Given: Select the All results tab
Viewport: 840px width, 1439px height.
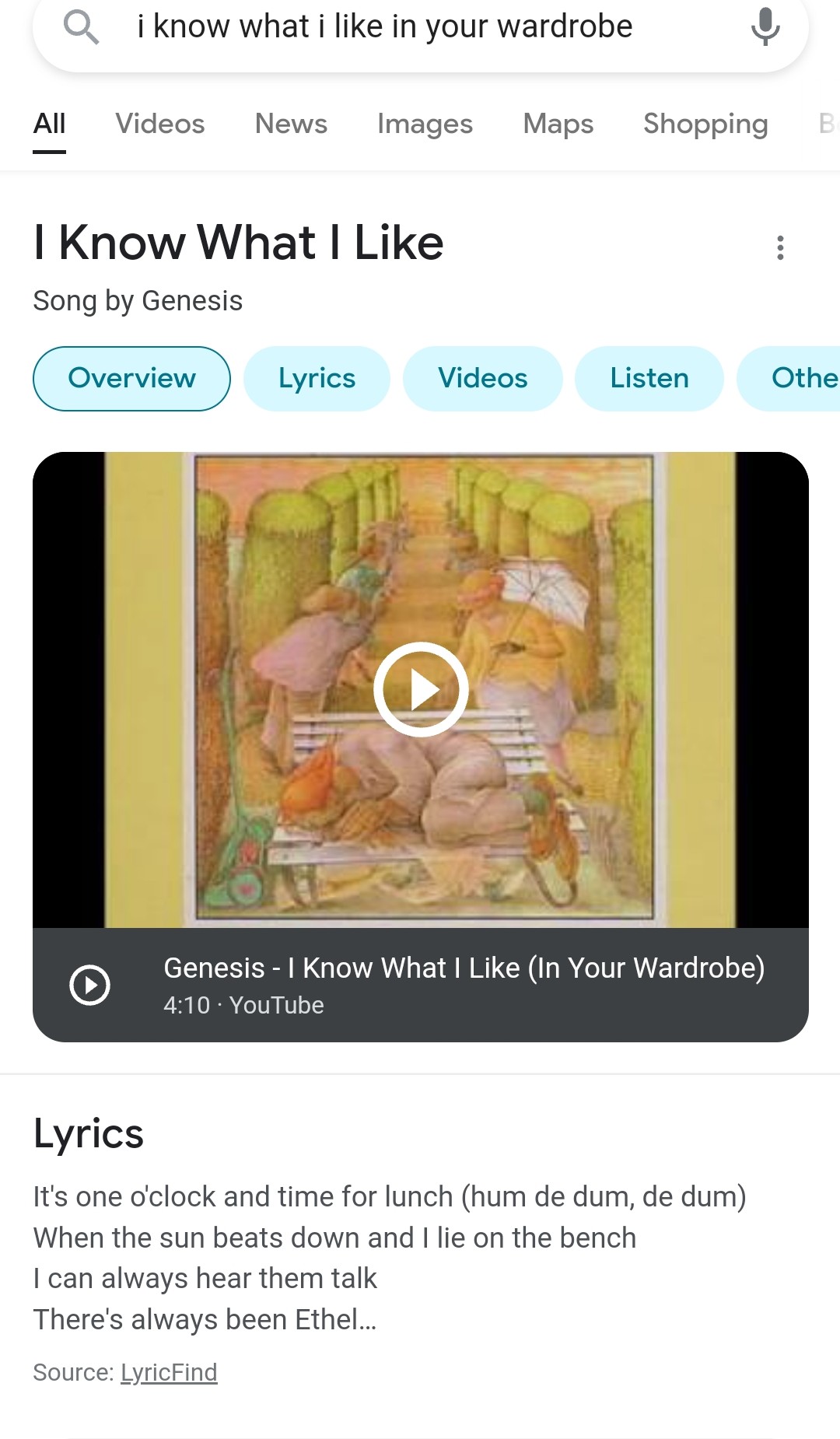Looking at the screenshot, I should pos(49,124).
